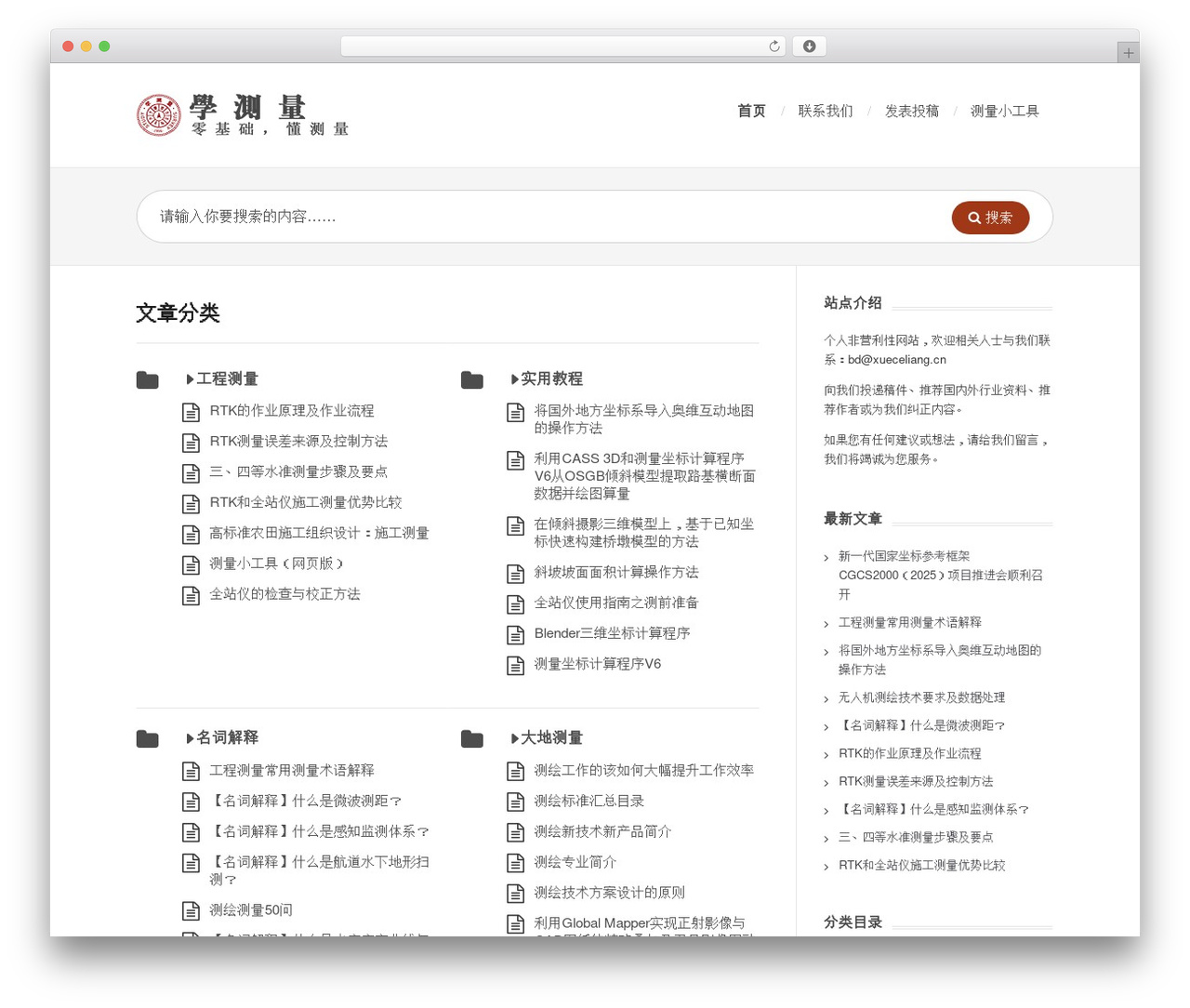The image size is (1190, 1008).
Task: Click the folder icon beside 实用教程
Action: click(x=472, y=379)
